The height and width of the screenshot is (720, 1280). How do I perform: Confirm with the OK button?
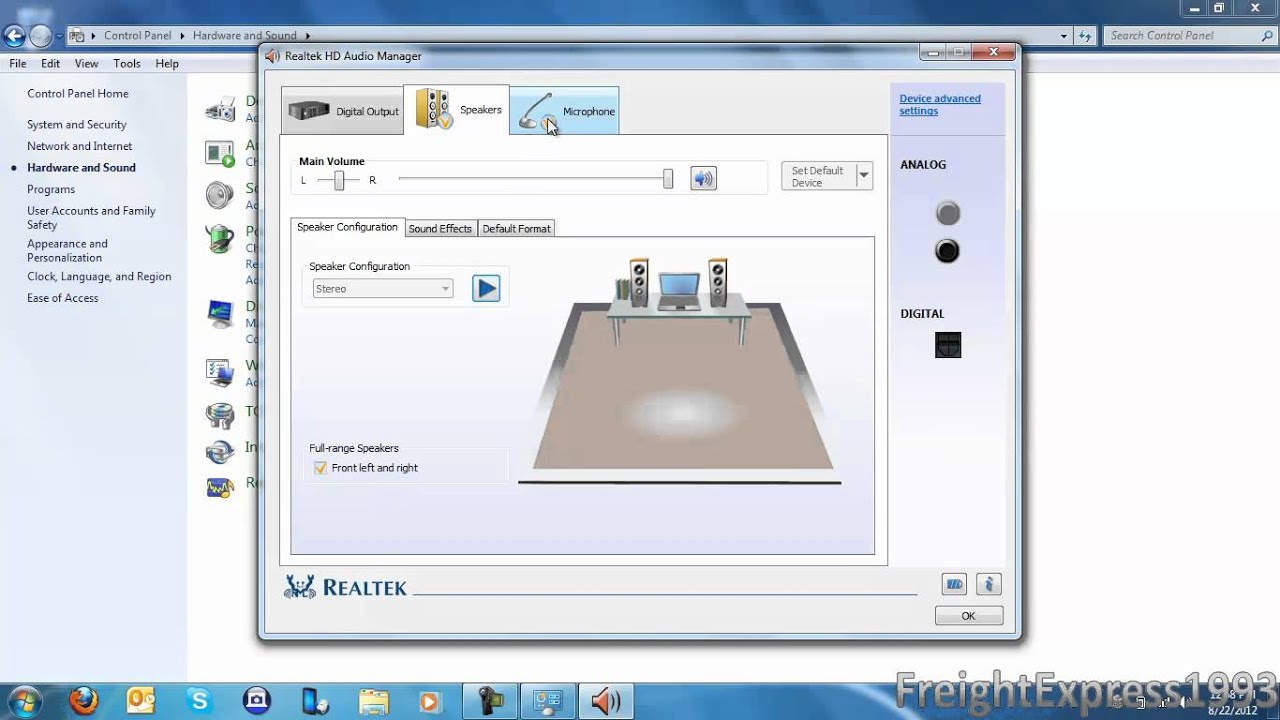[x=968, y=616]
